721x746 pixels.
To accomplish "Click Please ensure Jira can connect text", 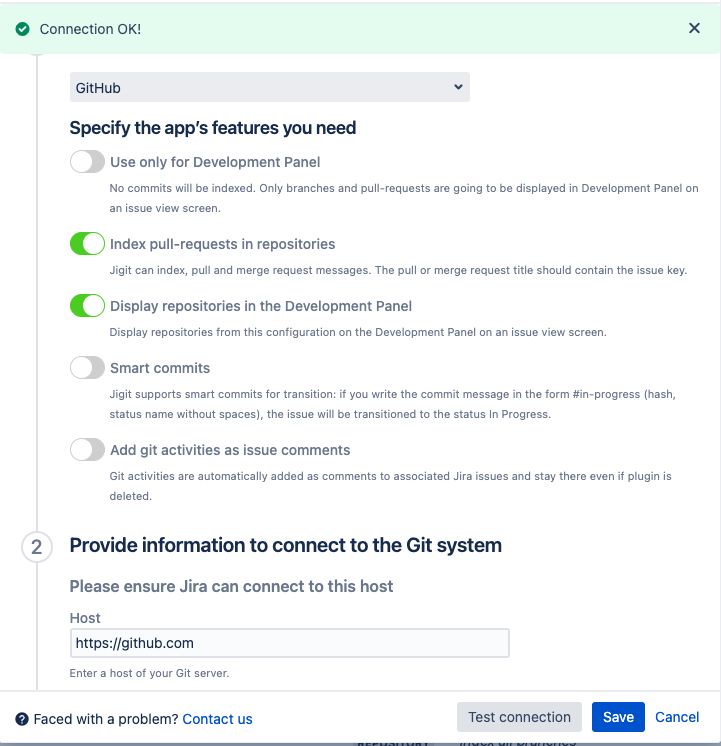I will 231,586.
